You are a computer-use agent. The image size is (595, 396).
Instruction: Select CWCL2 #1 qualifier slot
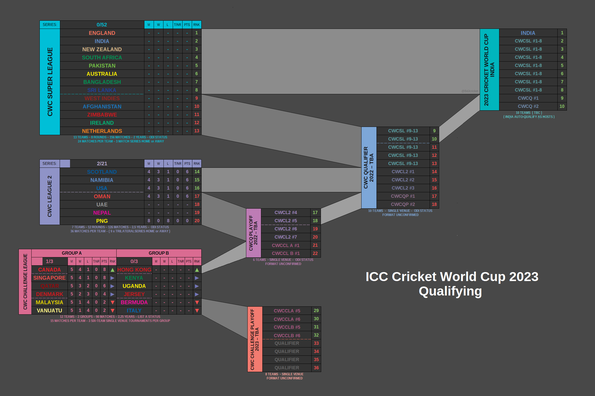(x=403, y=172)
